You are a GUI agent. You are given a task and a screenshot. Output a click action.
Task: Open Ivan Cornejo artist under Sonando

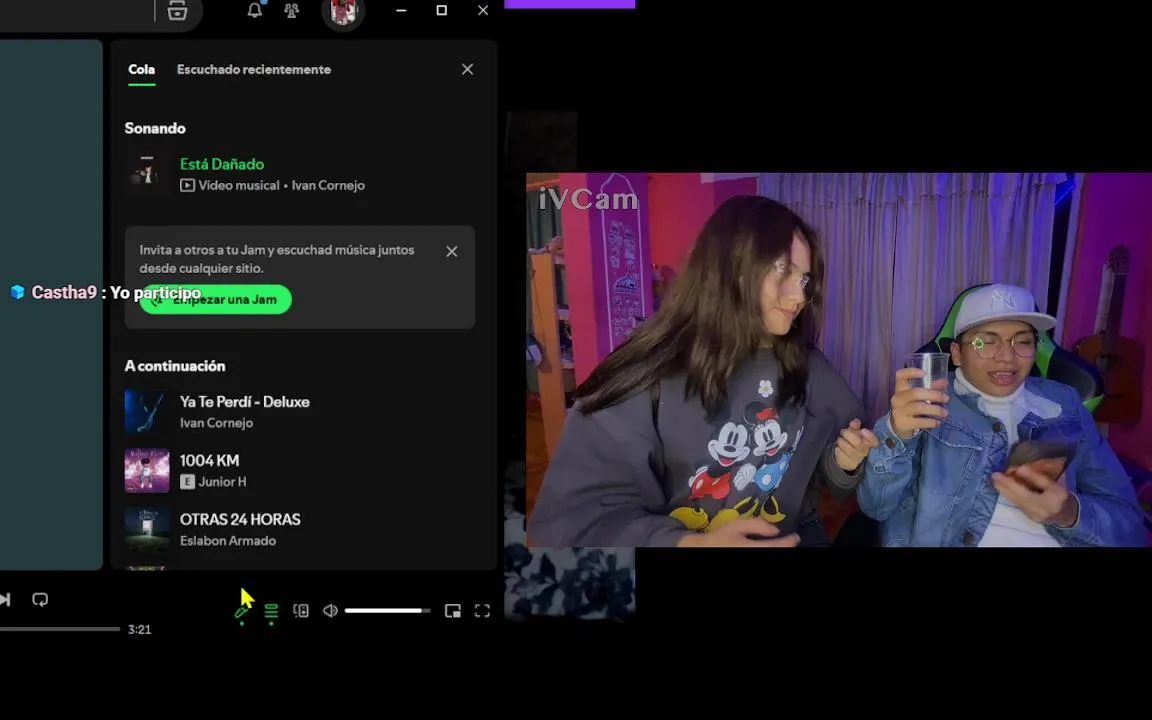tap(328, 185)
